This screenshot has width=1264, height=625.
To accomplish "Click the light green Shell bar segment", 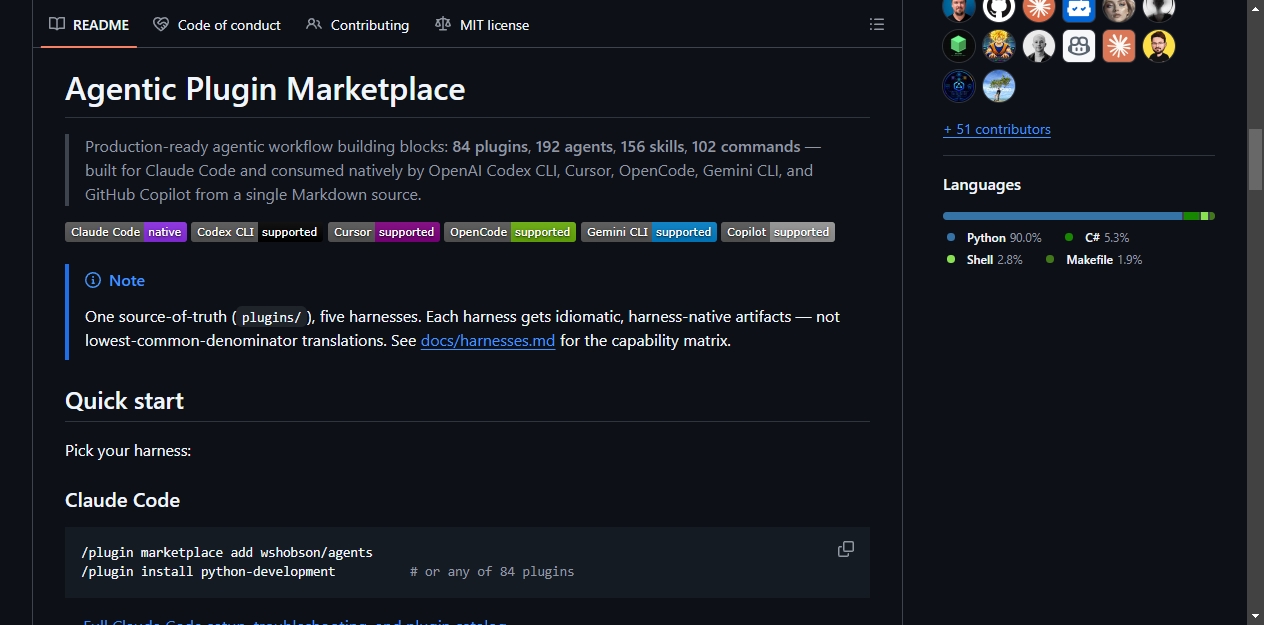I will (x=1204, y=216).
